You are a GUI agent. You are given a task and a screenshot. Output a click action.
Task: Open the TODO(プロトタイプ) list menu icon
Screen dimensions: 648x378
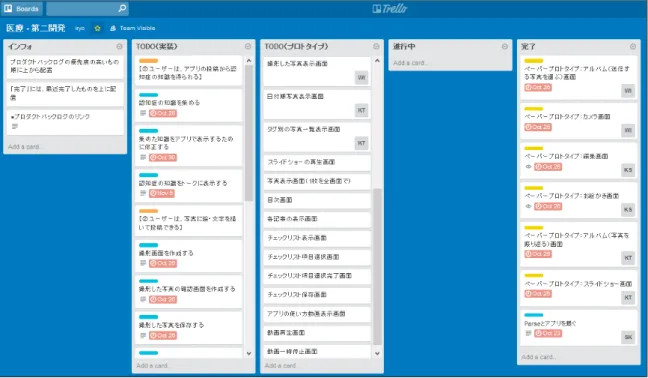[376, 47]
